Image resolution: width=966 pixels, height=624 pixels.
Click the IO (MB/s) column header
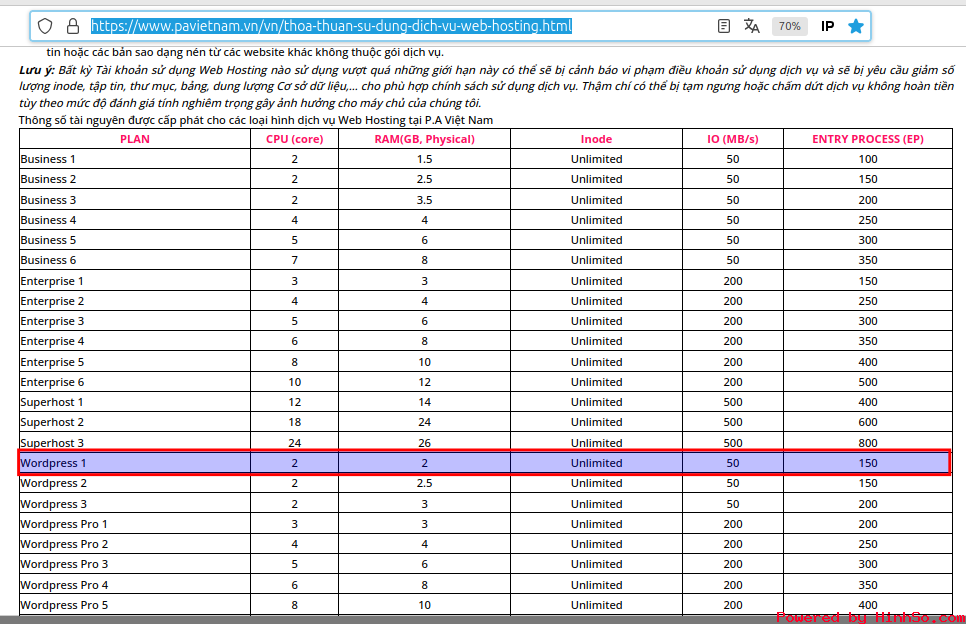click(x=733, y=139)
